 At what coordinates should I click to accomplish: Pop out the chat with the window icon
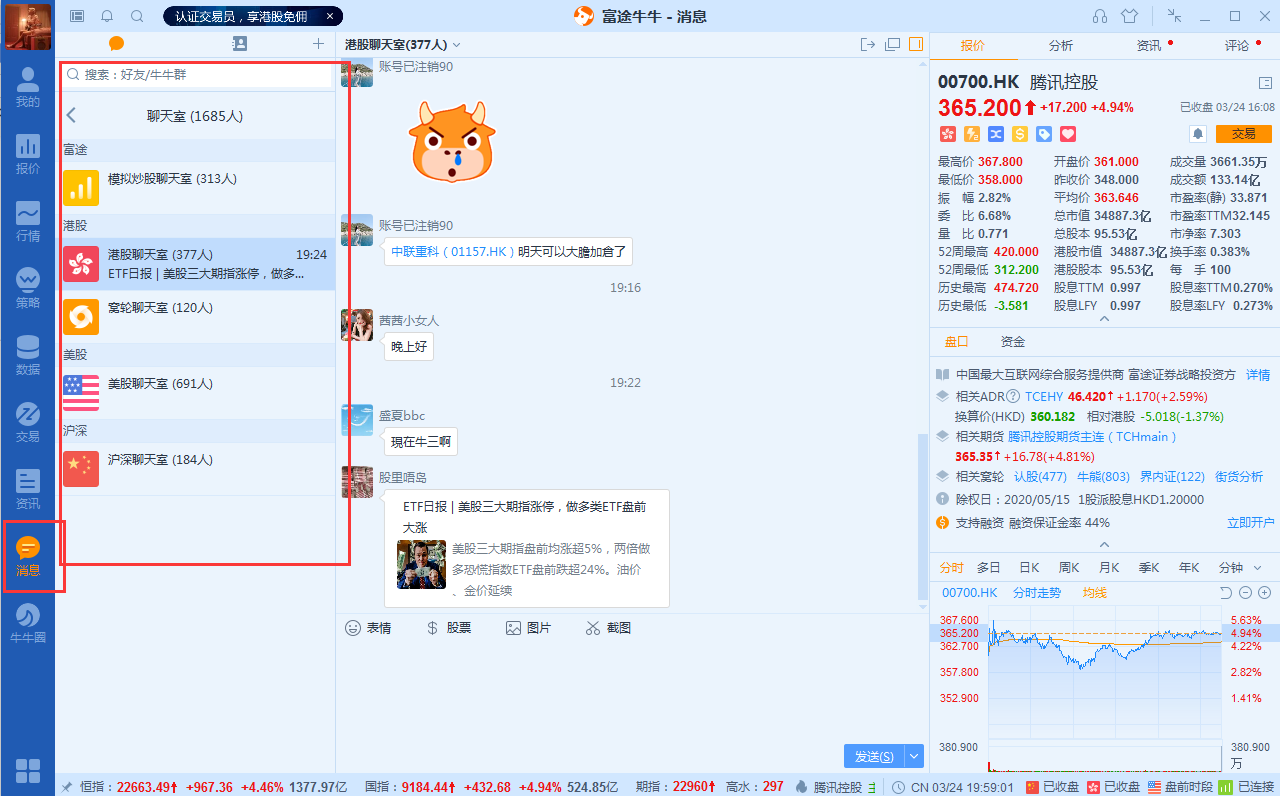[892, 44]
